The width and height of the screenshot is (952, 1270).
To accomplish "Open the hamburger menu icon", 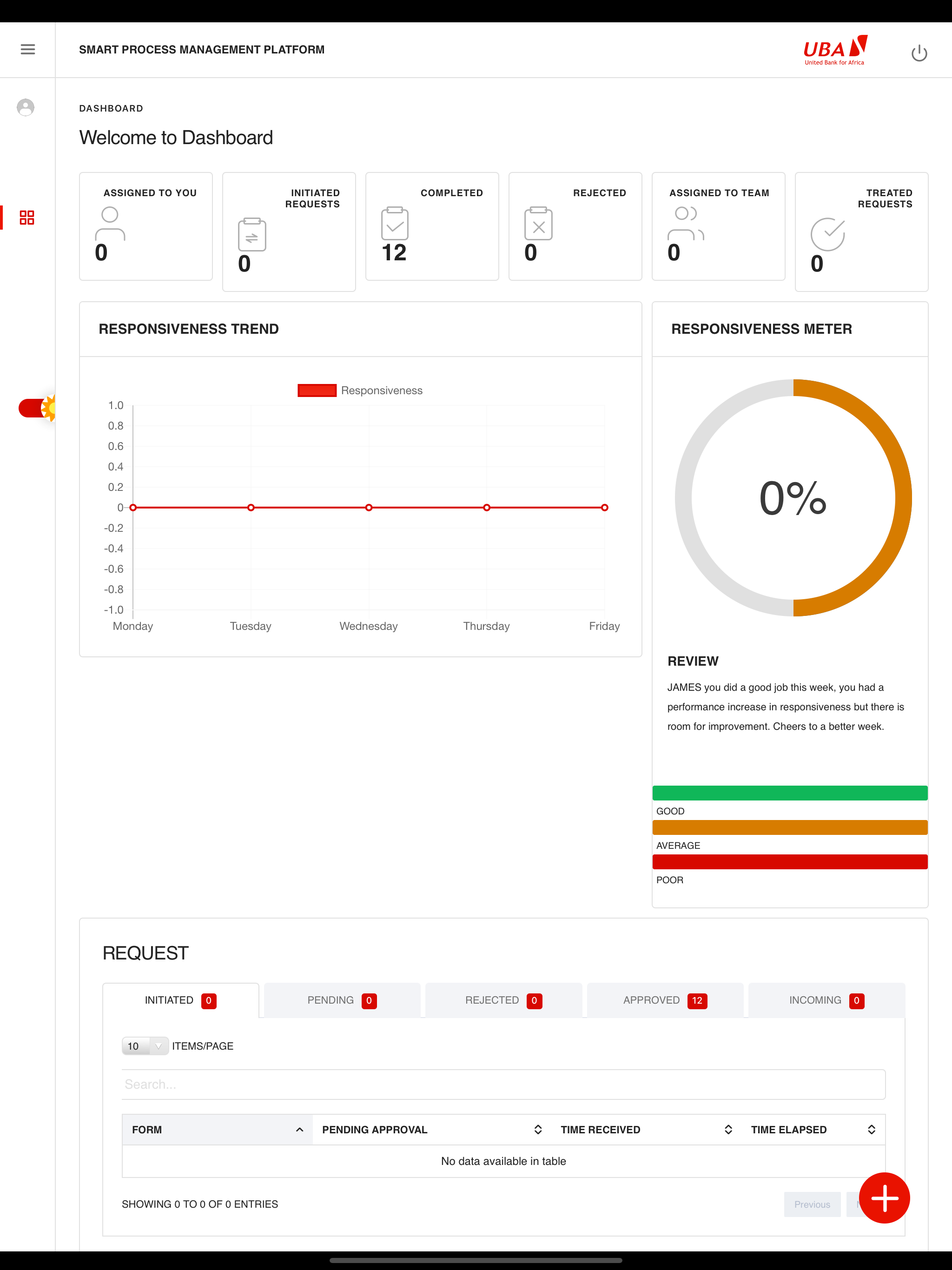I will point(27,49).
